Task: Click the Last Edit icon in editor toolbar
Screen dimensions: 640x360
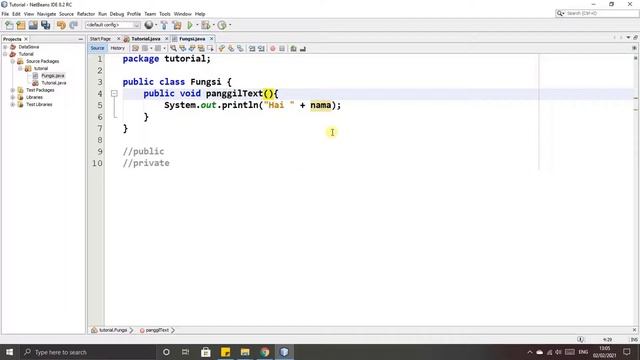Action: coord(135,49)
